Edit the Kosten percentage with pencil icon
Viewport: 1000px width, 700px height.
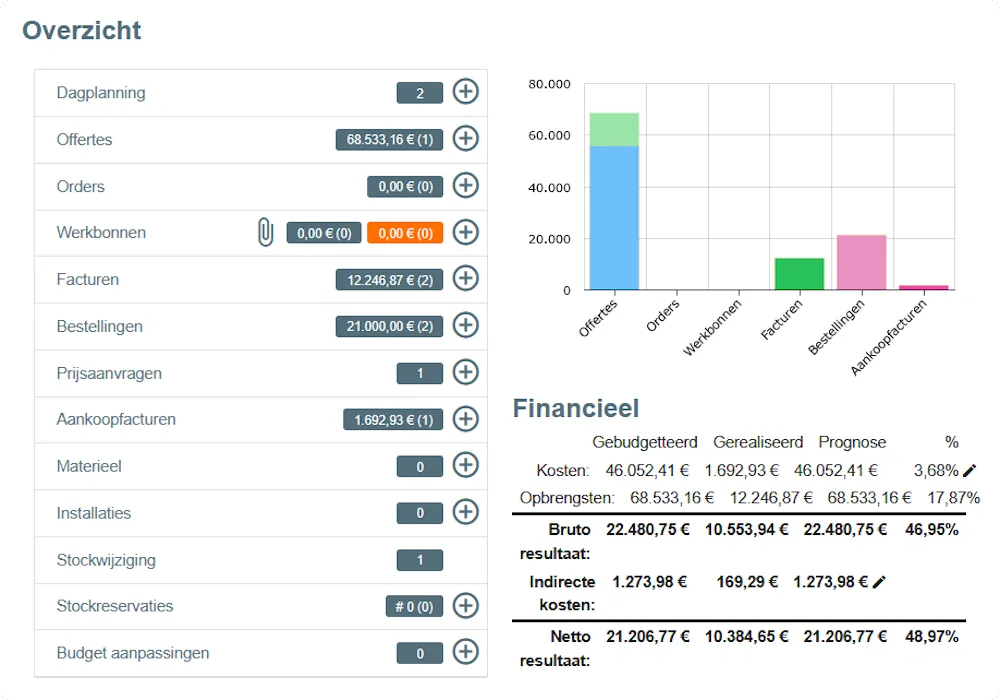969,470
